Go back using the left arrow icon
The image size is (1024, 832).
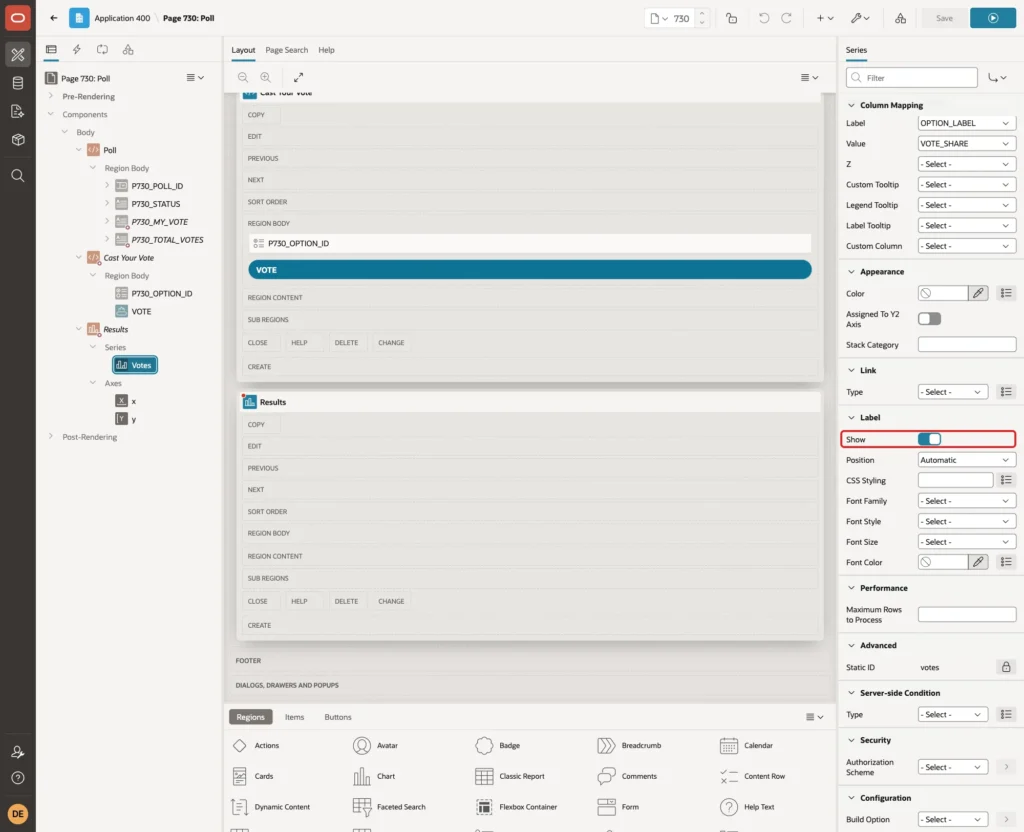54,18
